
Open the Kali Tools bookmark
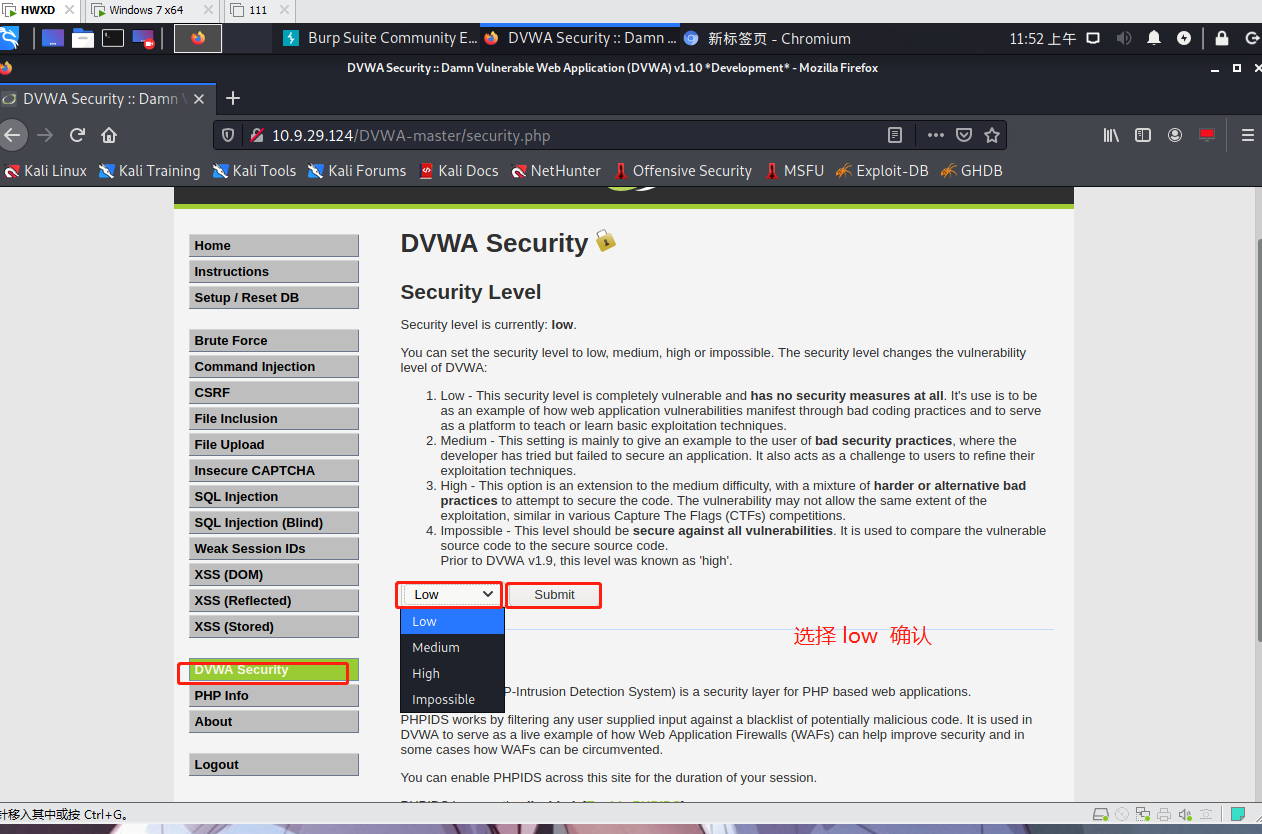pos(254,171)
